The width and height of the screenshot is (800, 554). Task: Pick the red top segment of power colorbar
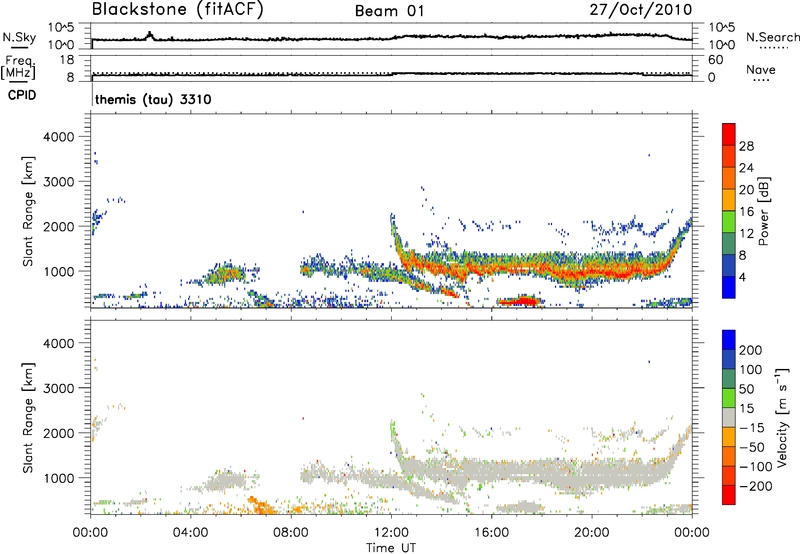coord(729,134)
